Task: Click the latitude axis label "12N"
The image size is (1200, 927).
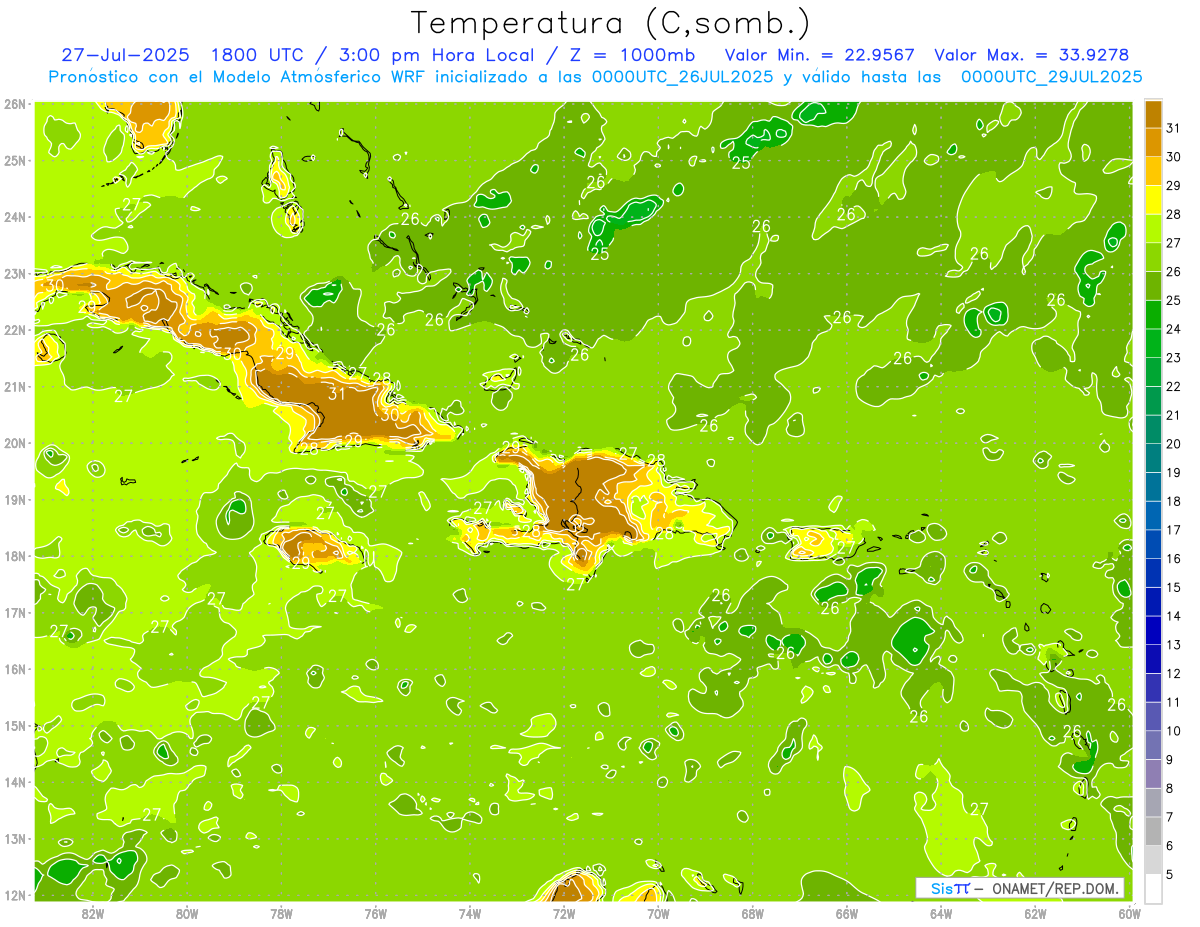Action: (14, 895)
